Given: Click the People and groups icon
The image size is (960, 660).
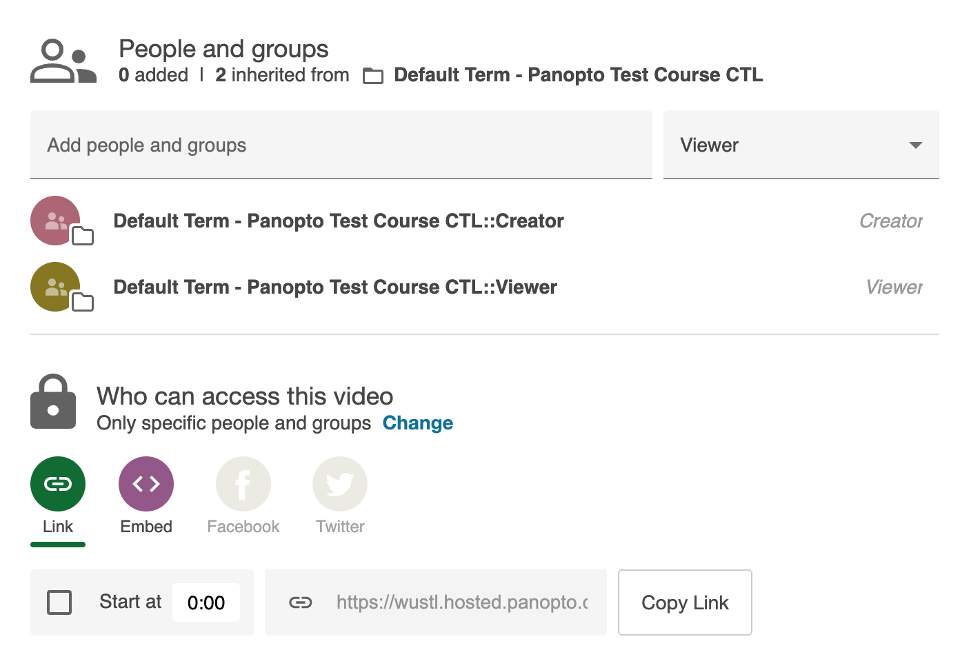Looking at the screenshot, I should click(62, 61).
